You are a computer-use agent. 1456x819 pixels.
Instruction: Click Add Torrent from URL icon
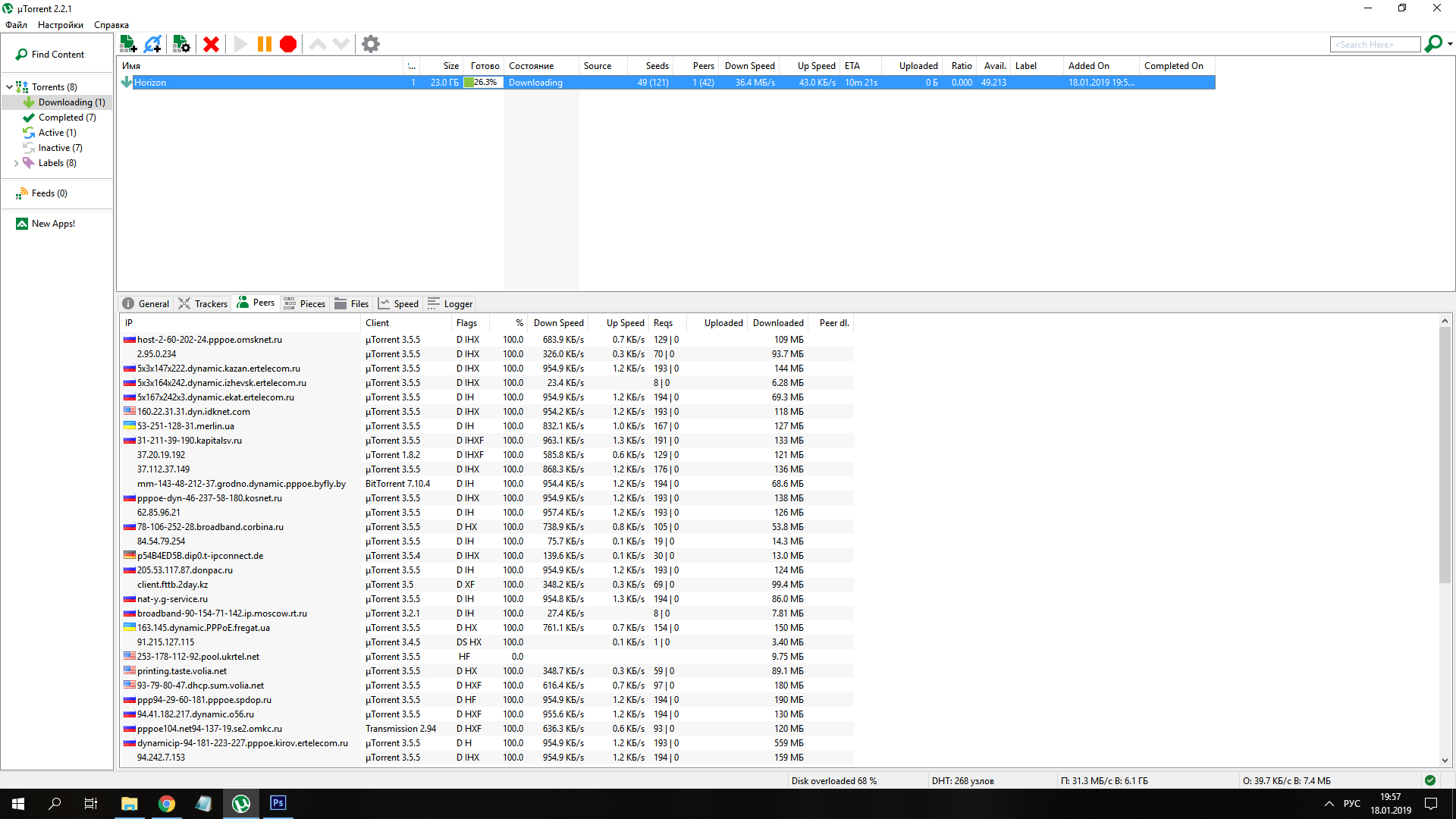click(x=153, y=44)
